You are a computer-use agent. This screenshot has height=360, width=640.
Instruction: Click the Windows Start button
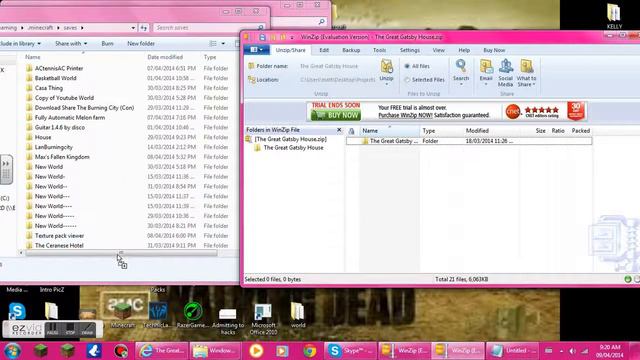pyautogui.click(x=12, y=351)
